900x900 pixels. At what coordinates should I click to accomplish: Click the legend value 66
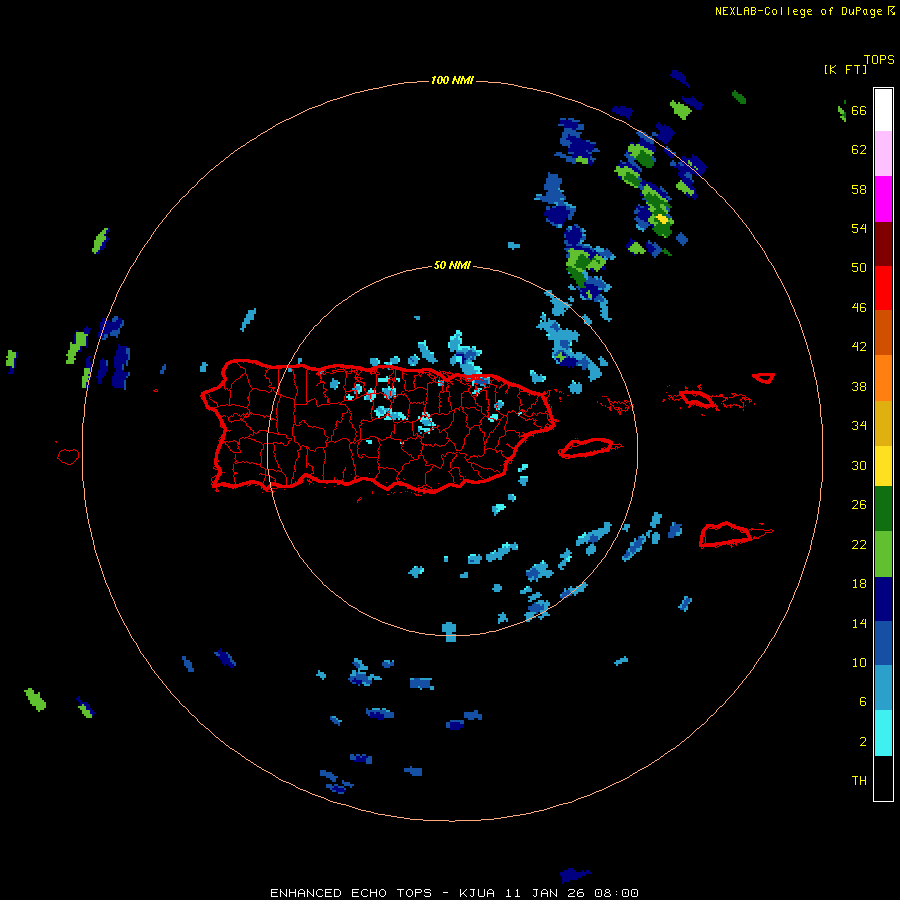click(859, 111)
